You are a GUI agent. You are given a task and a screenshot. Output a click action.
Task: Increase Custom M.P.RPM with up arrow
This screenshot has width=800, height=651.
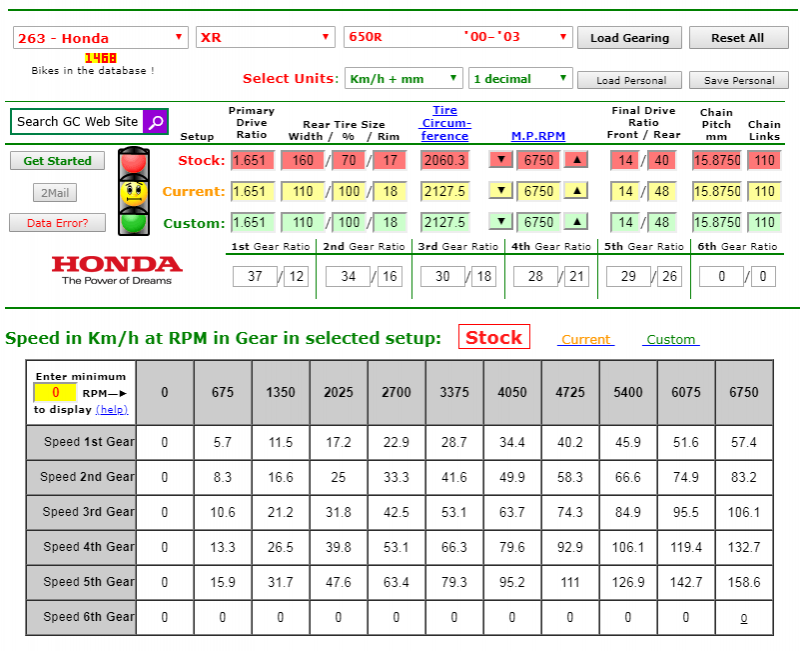click(575, 222)
